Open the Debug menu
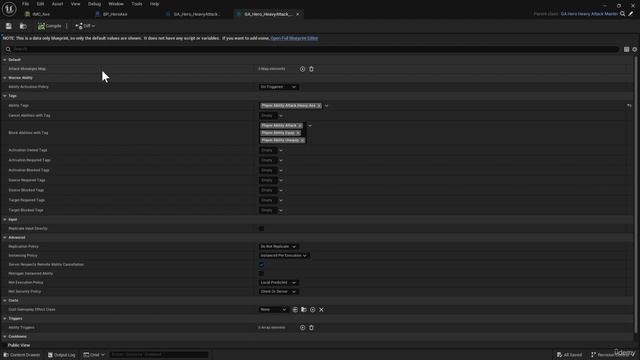Viewport: 640px width, 360px height. coord(94,4)
